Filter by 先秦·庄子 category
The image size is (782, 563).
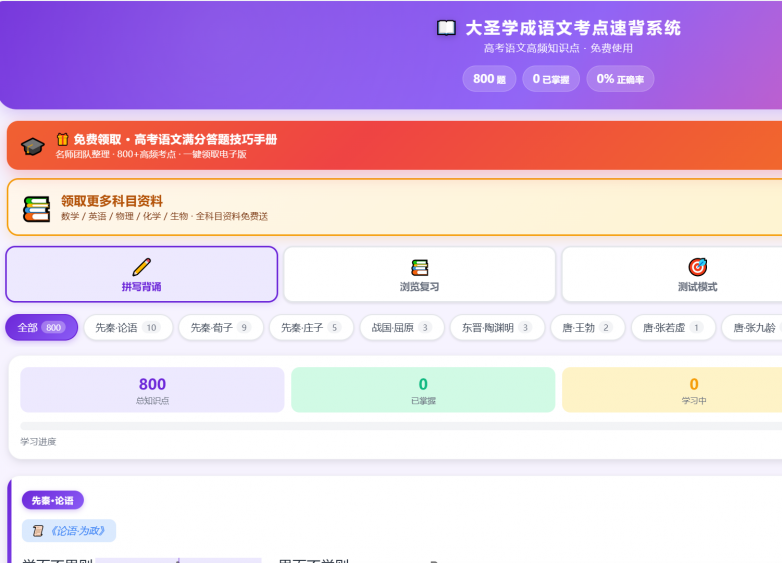pos(311,328)
